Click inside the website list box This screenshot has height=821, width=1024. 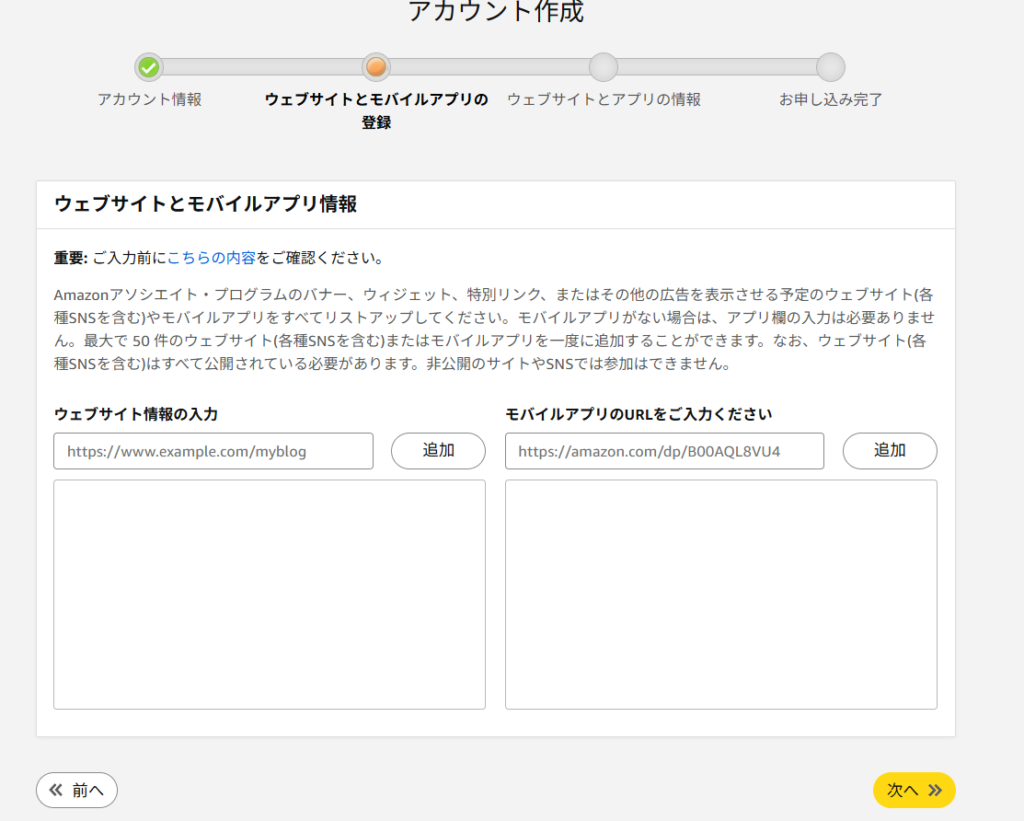pos(269,594)
